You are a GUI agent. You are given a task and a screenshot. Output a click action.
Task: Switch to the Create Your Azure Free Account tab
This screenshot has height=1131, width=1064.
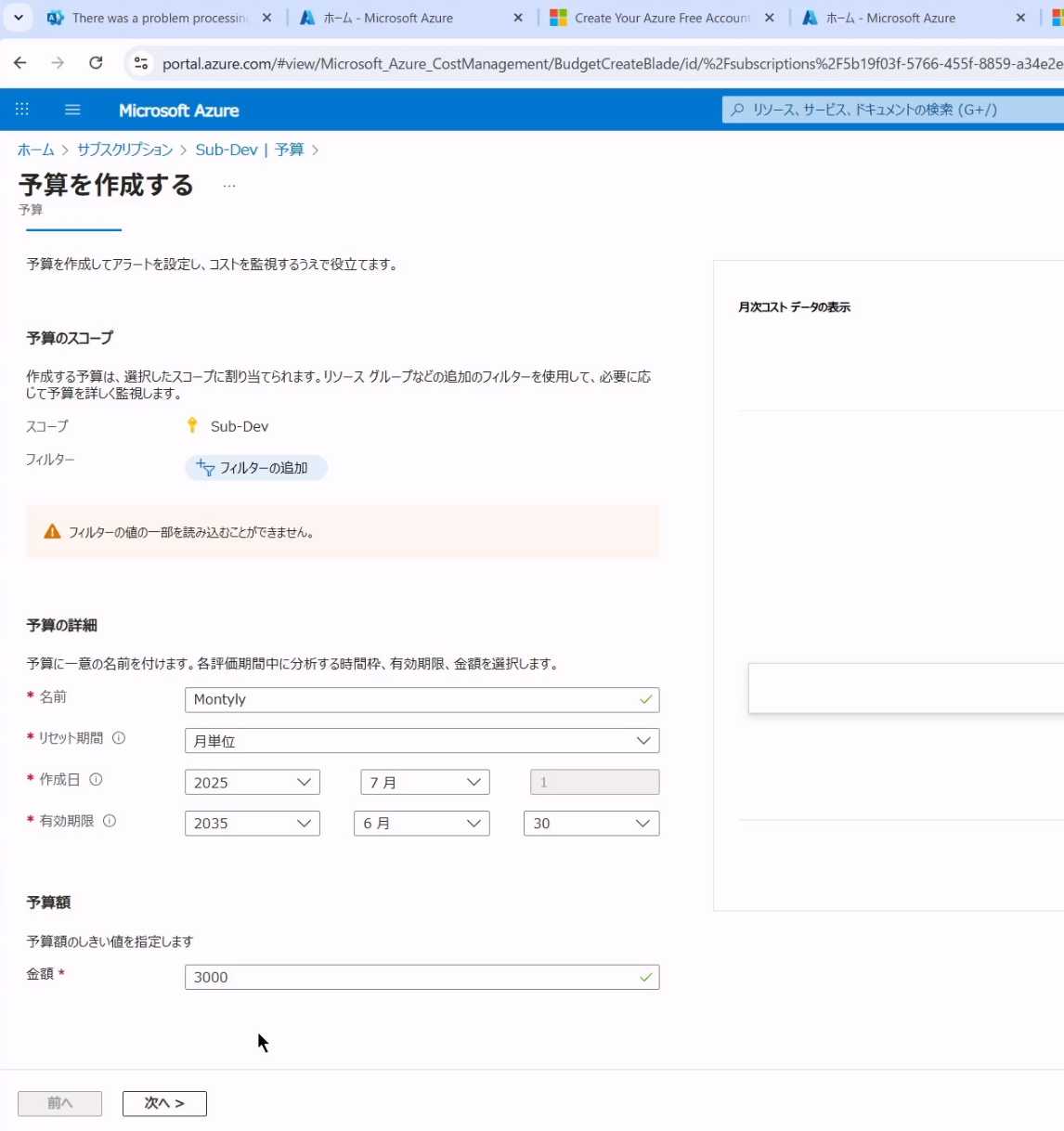661,18
